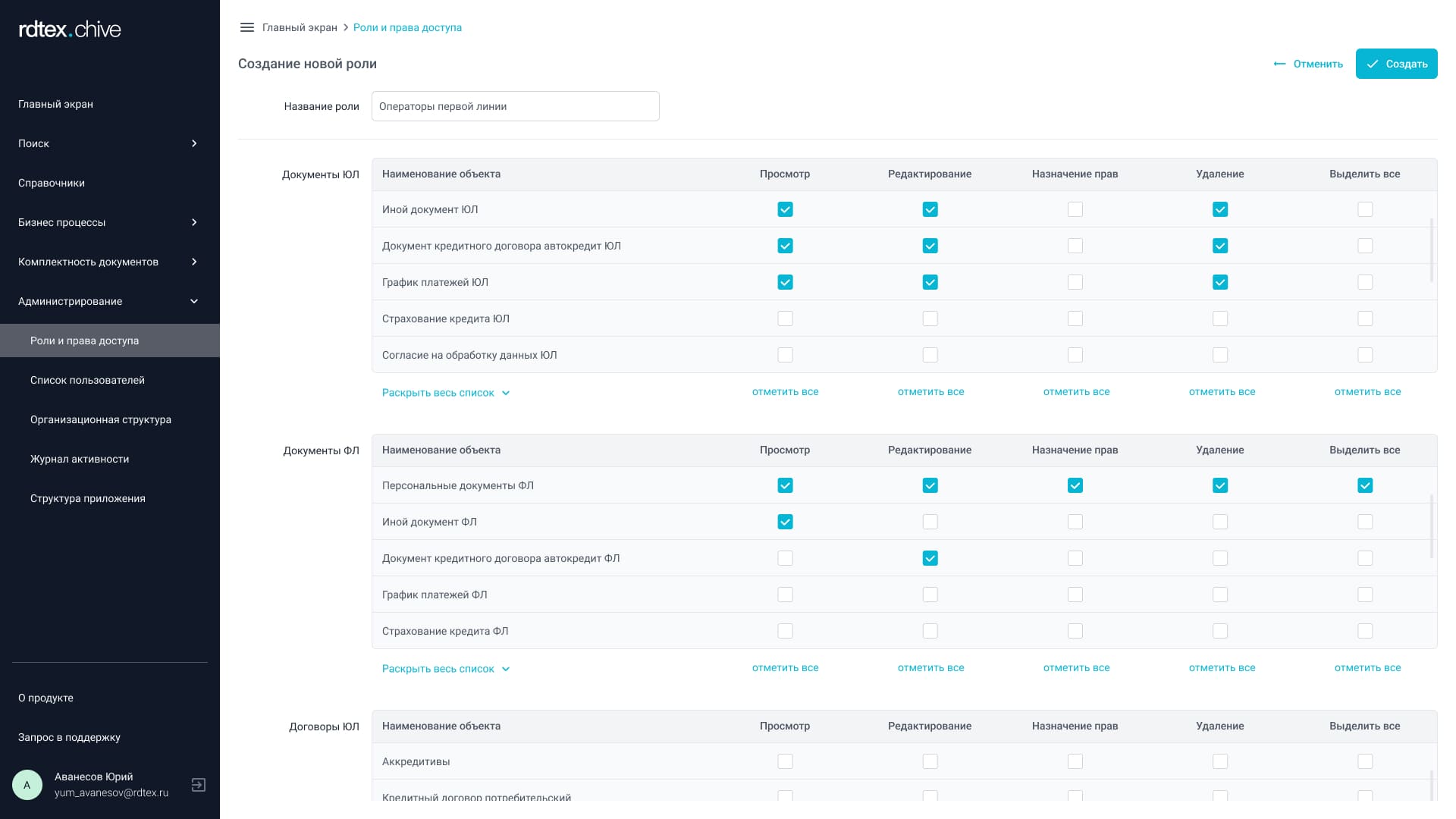Click the hamburger menu icon
The image size is (1456, 819).
[246, 27]
